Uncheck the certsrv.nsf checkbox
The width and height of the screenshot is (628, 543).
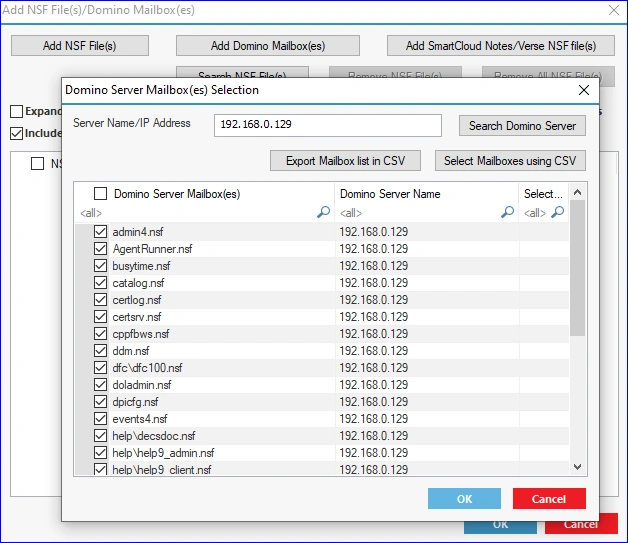pos(101,317)
